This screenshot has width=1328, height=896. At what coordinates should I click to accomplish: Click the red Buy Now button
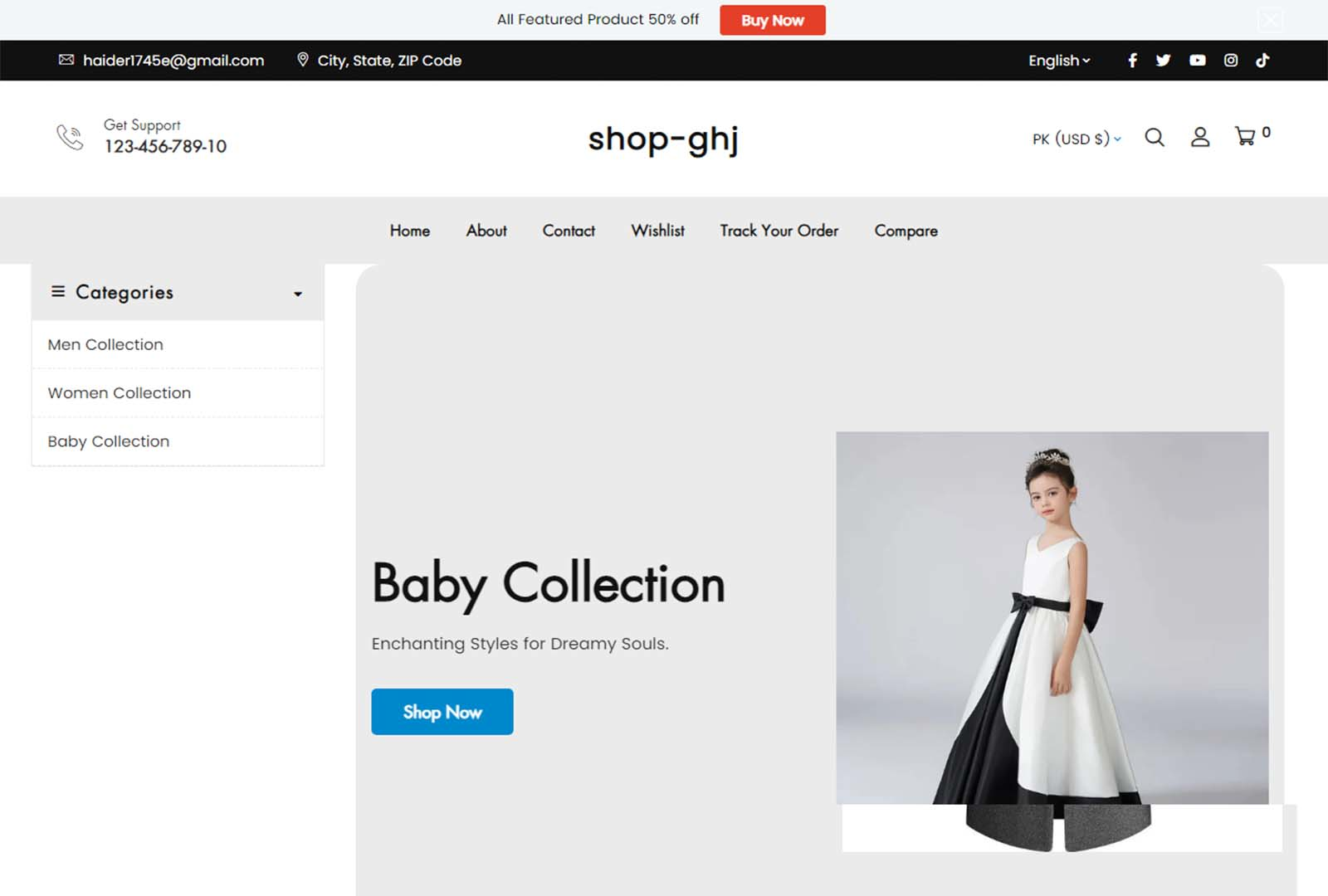point(772,20)
